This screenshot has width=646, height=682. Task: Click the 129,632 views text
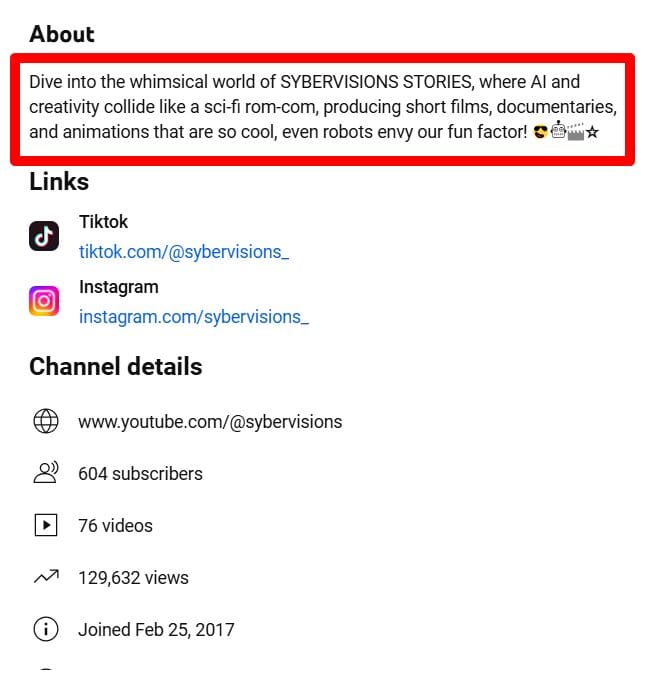[134, 578]
